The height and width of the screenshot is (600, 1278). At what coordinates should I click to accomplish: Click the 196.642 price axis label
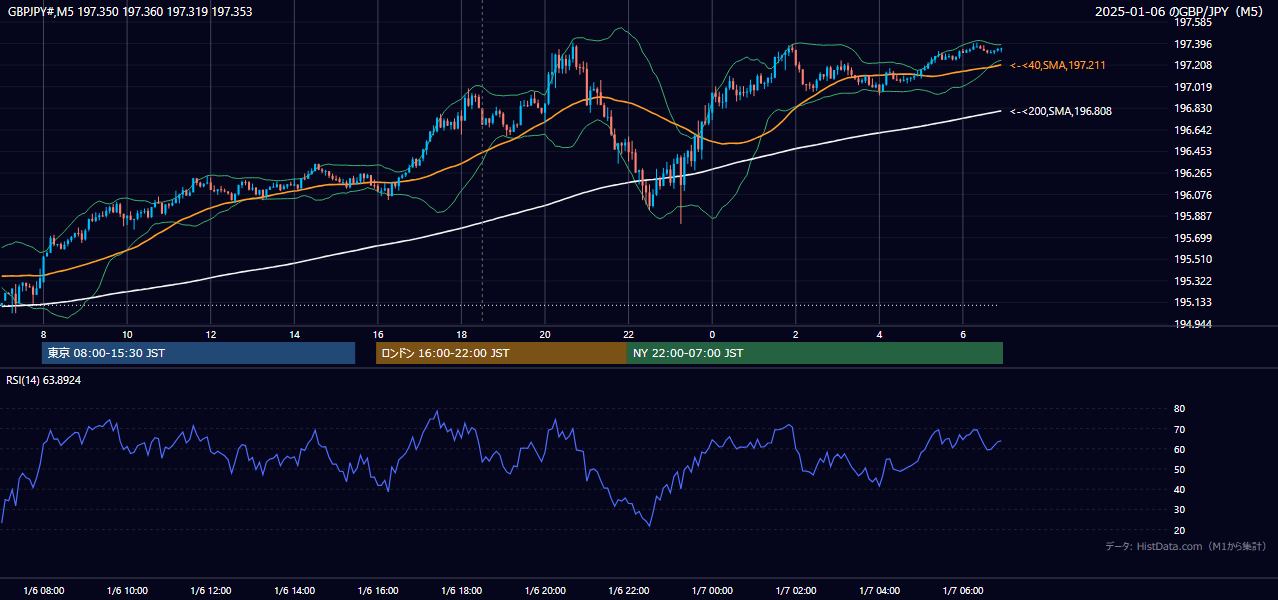(x=1193, y=130)
